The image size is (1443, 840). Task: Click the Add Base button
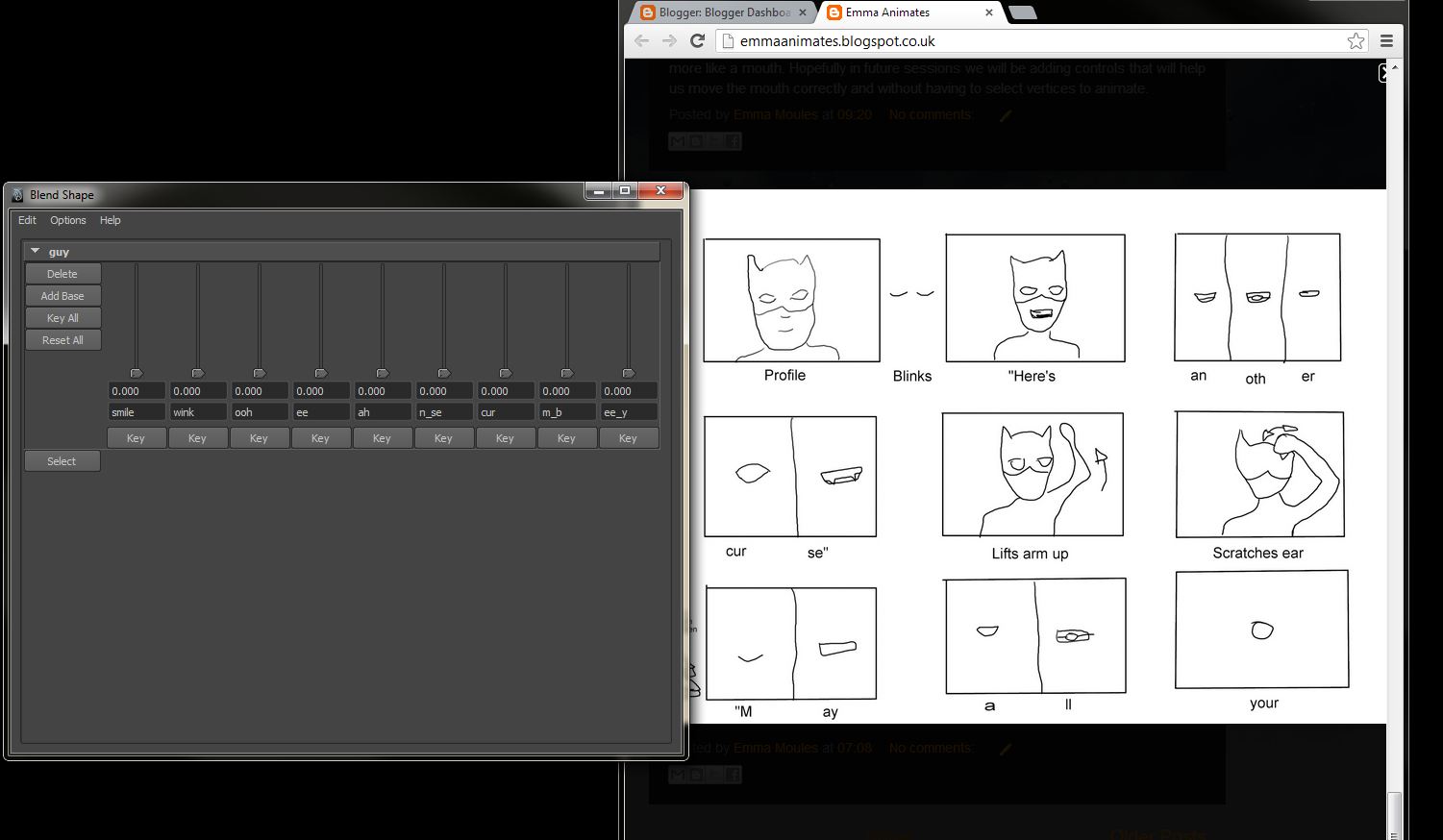(x=62, y=296)
